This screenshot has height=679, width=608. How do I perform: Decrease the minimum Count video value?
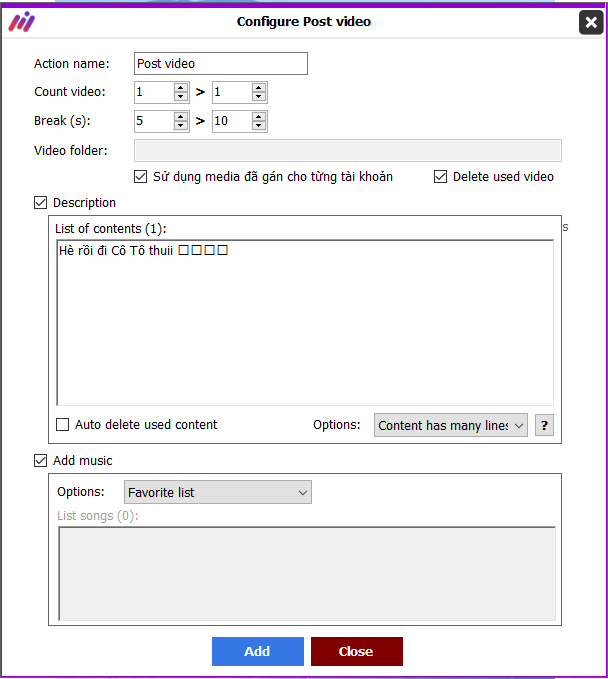(181, 97)
